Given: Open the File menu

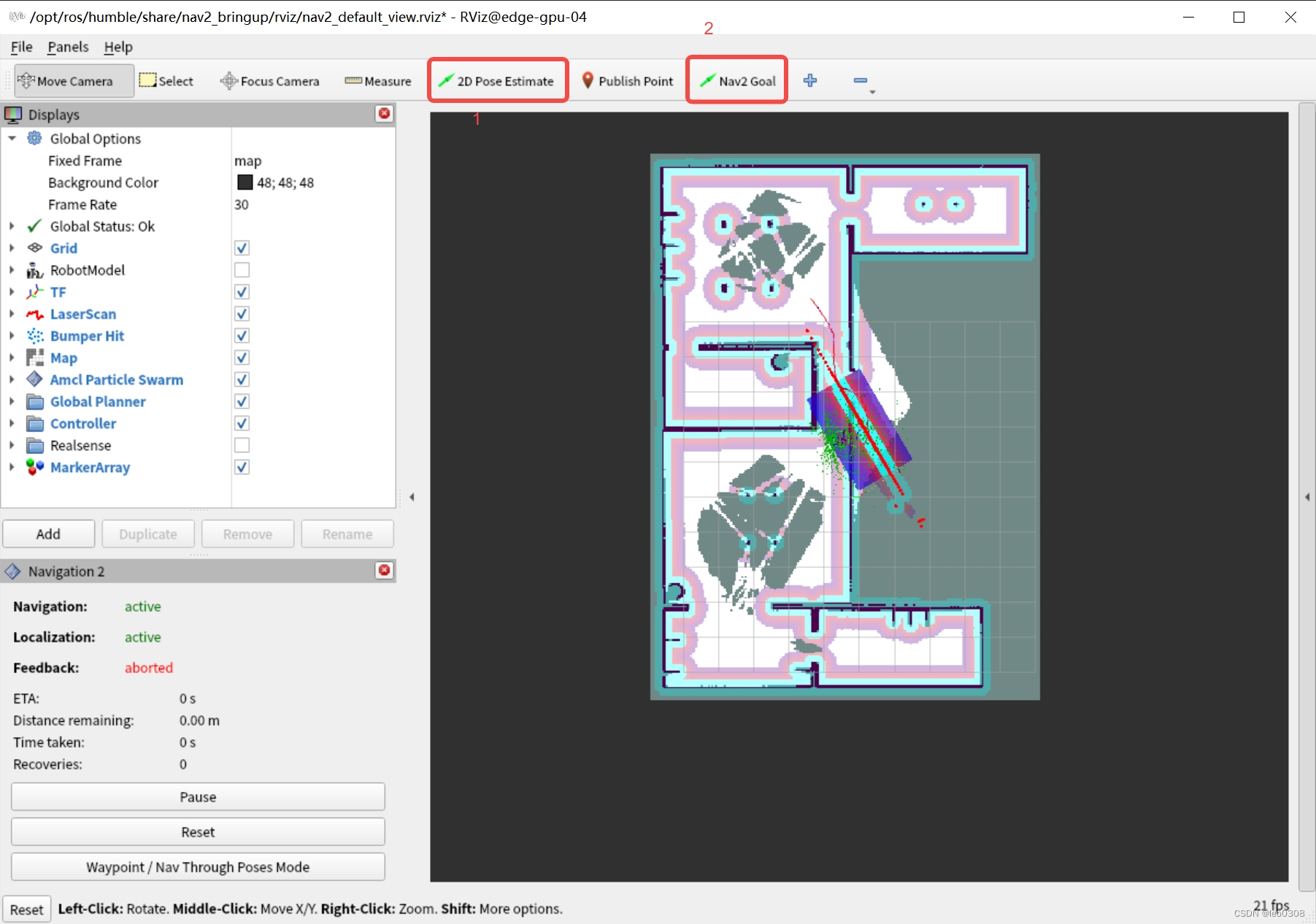Looking at the screenshot, I should click(21, 47).
